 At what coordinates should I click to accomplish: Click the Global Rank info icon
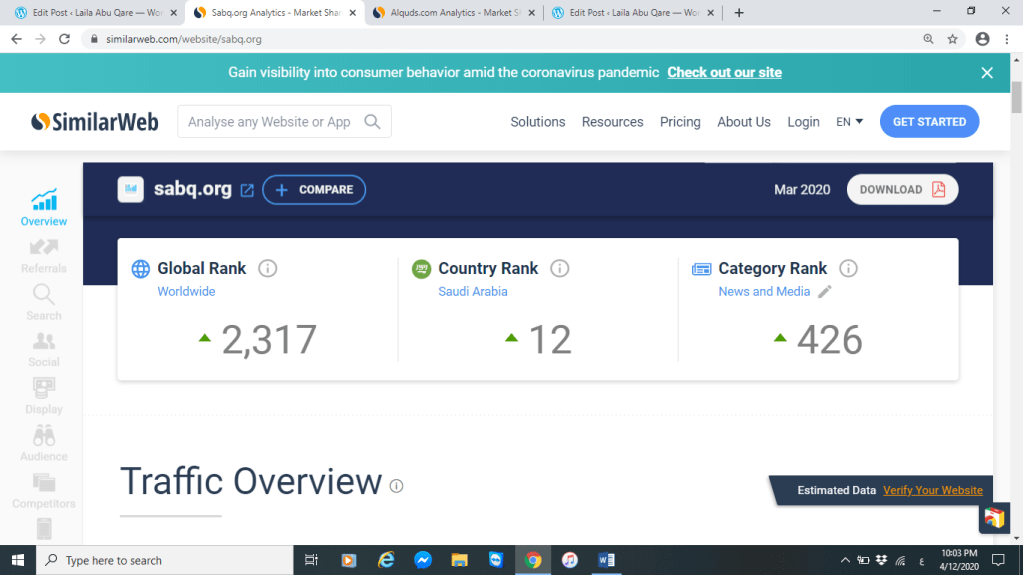tap(267, 268)
